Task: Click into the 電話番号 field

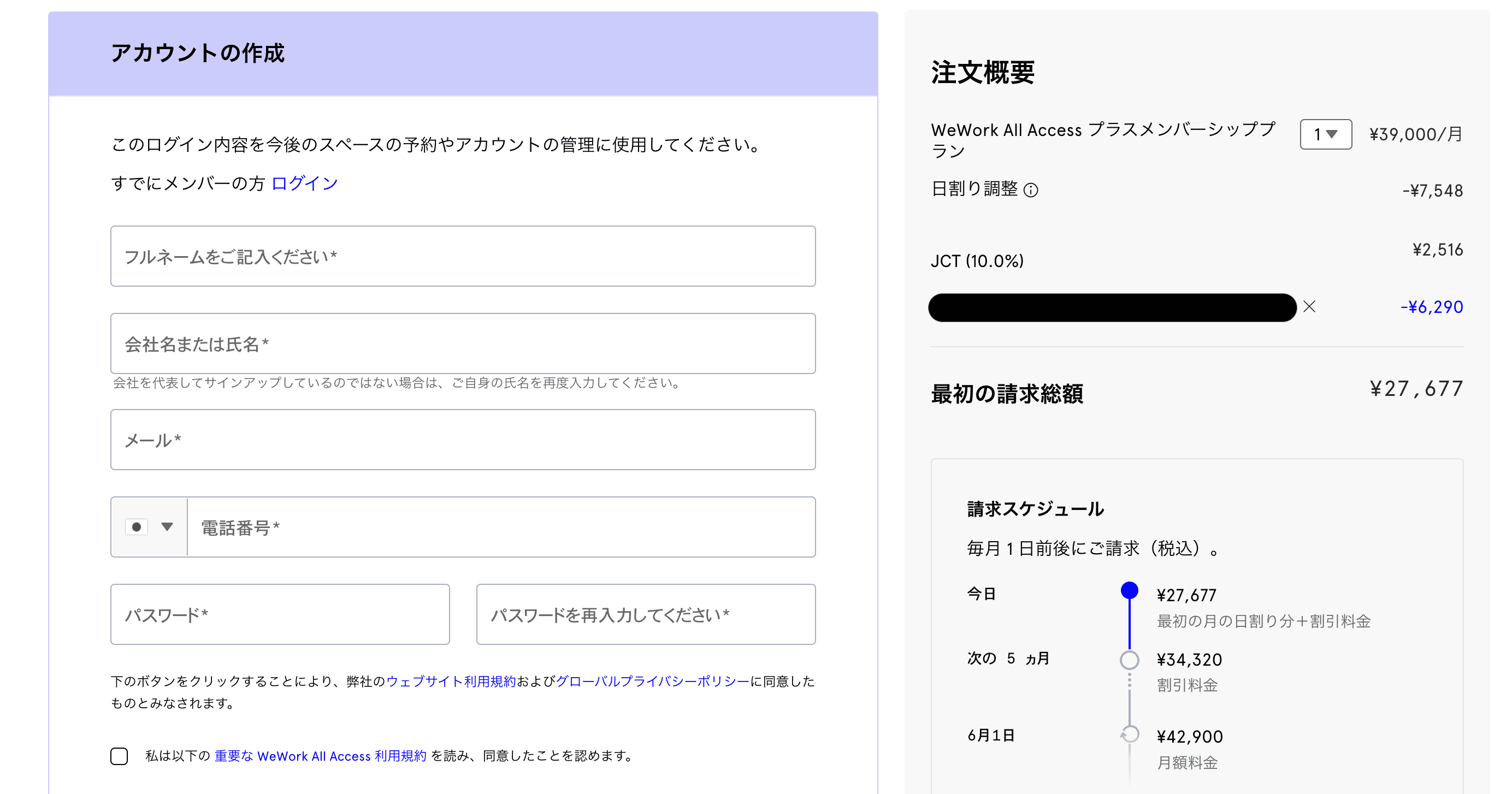Action: click(501, 527)
